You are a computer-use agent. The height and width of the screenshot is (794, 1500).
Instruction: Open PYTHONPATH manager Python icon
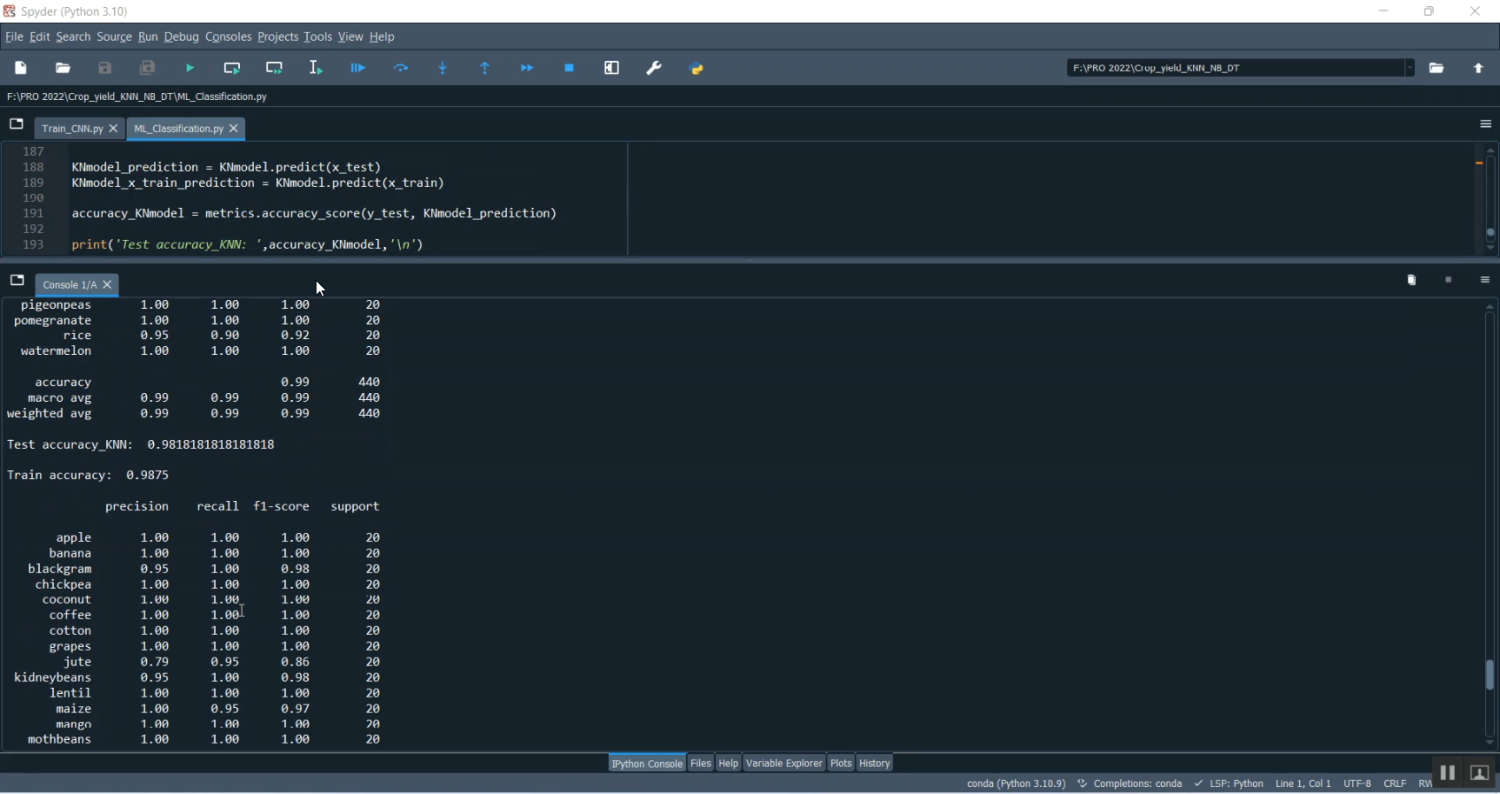pyautogui.click(x=697, y=68)
